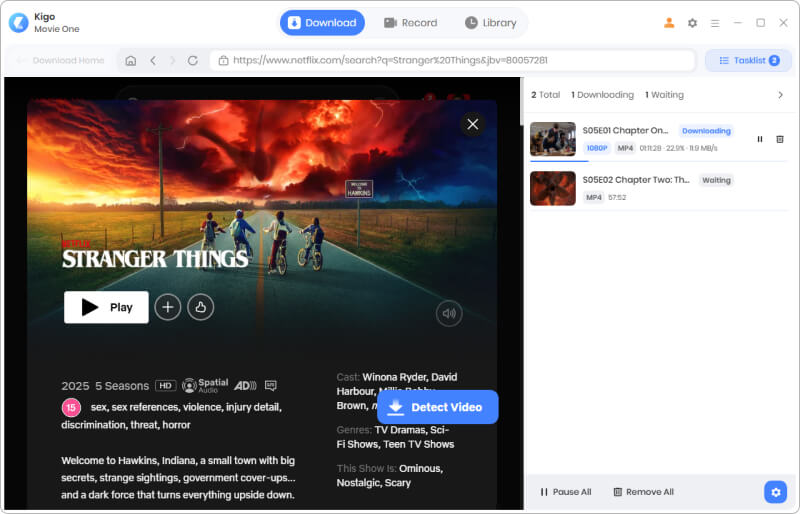Click the TV Dramas genre link

click(401, 430)
